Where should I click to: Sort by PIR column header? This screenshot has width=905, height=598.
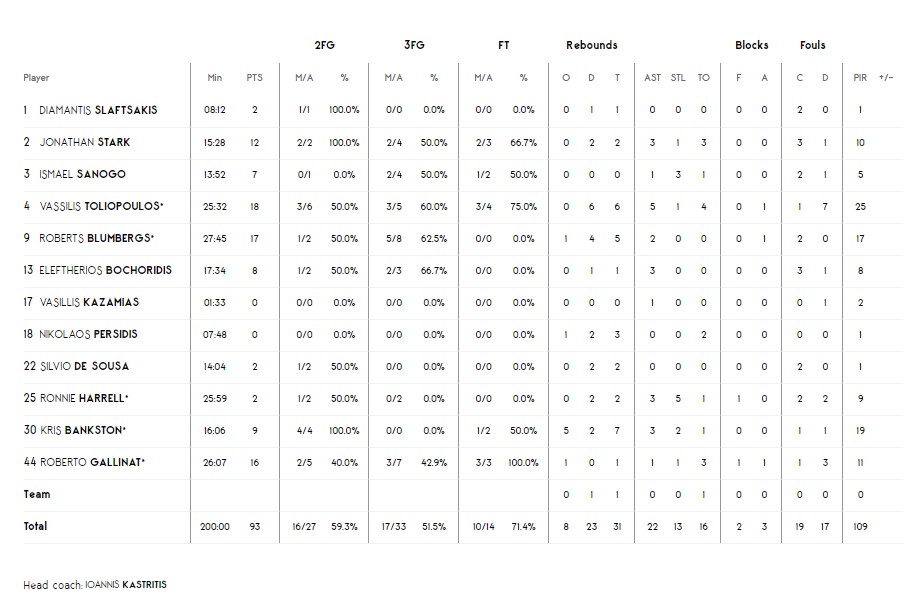pyautogui.click(x=860, y=78)
